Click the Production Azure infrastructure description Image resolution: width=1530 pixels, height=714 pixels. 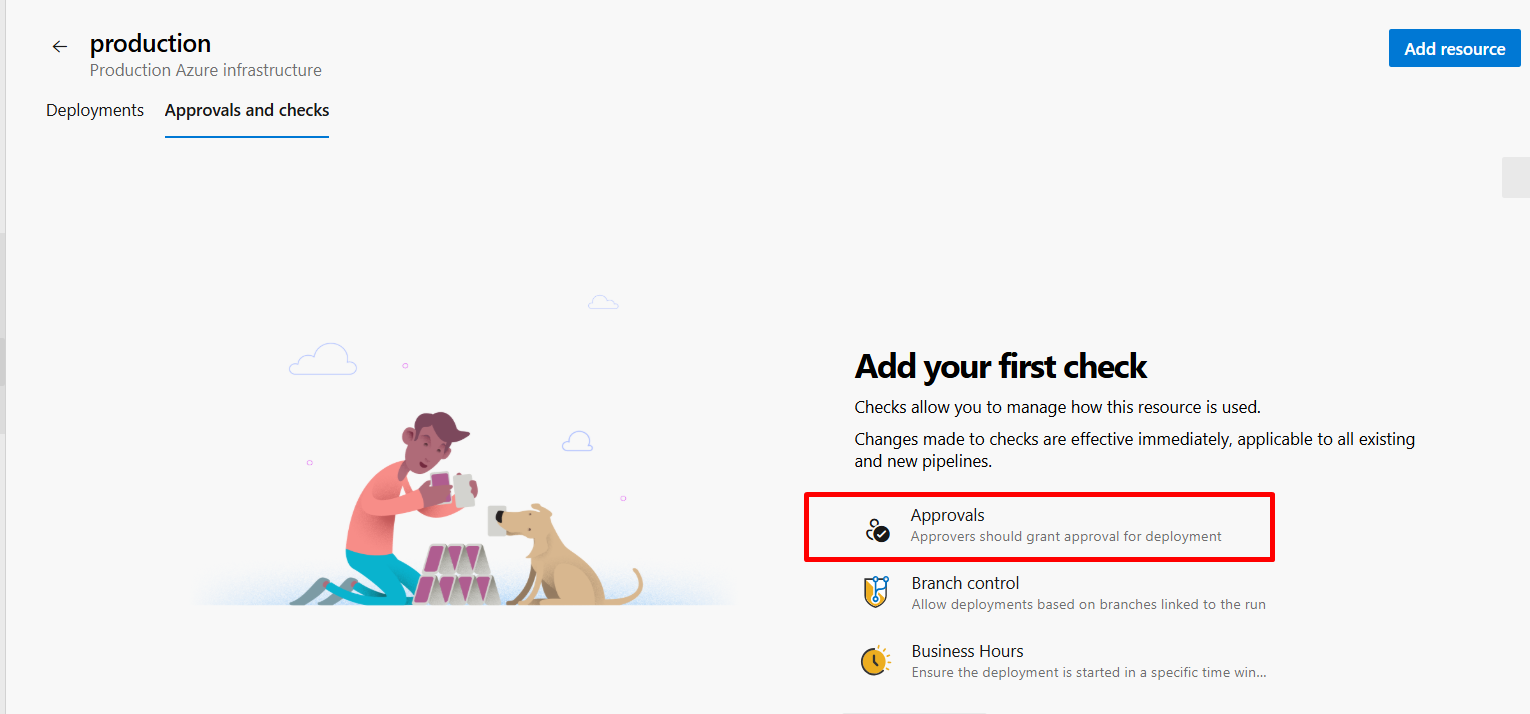tap(205, 70)
